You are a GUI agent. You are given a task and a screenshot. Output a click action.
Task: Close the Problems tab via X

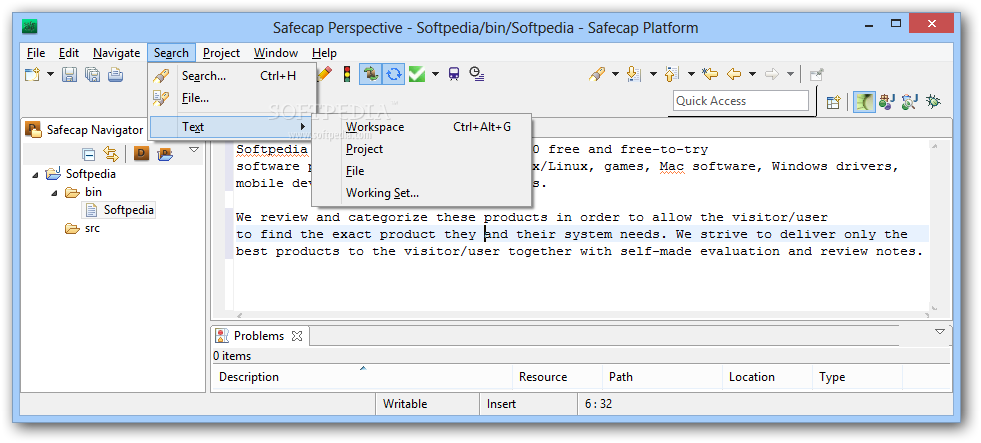click(x=297, y=336)
